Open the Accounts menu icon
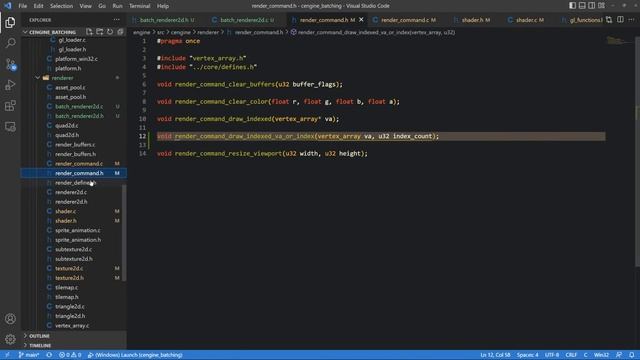This screenshot has height=360, width=640. (10, 318)
